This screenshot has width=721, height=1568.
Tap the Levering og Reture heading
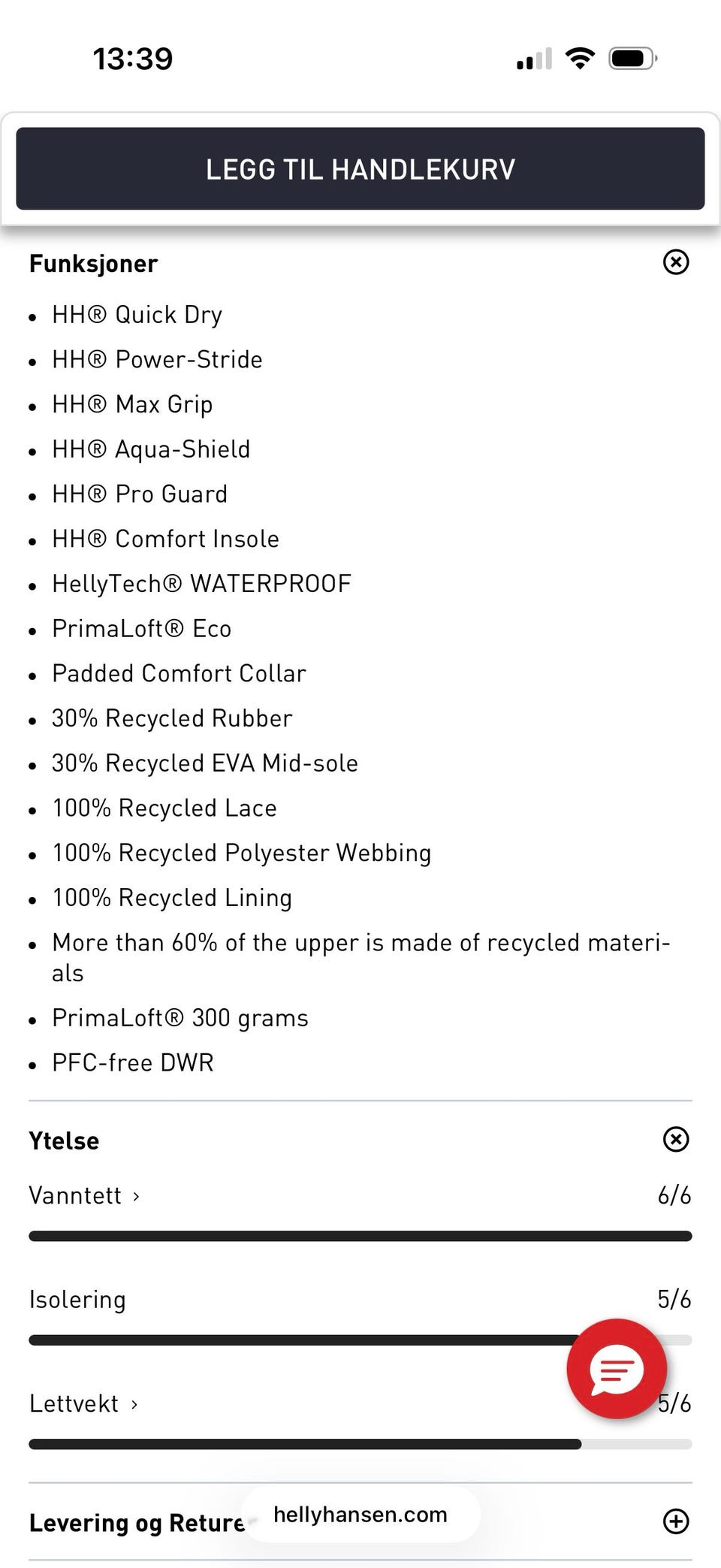[137, 1523]
